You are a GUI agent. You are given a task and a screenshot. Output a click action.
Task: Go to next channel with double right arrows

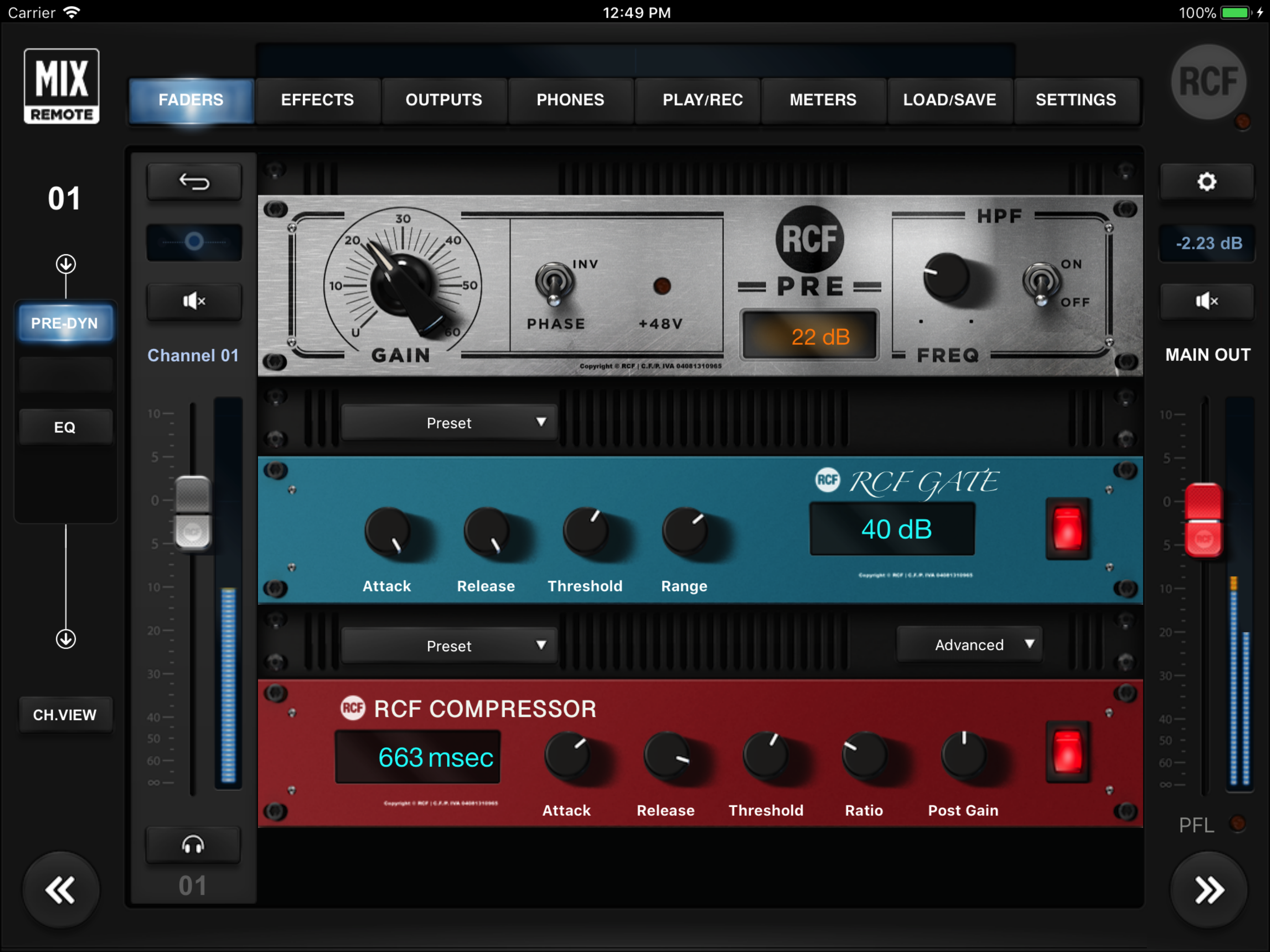point(1209,890)
